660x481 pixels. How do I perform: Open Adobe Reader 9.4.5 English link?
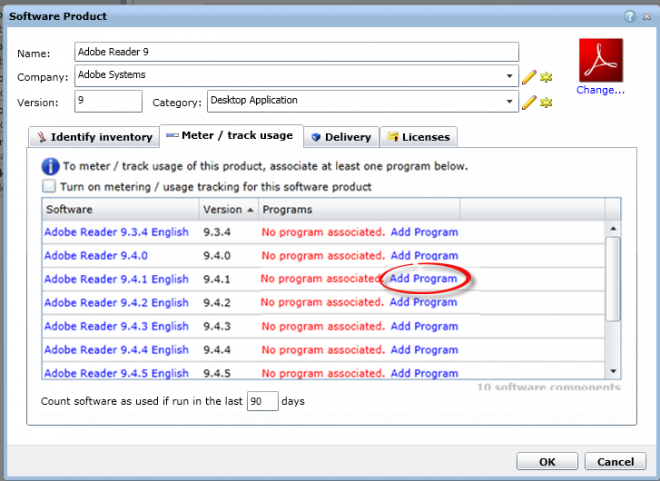point(116,373)
